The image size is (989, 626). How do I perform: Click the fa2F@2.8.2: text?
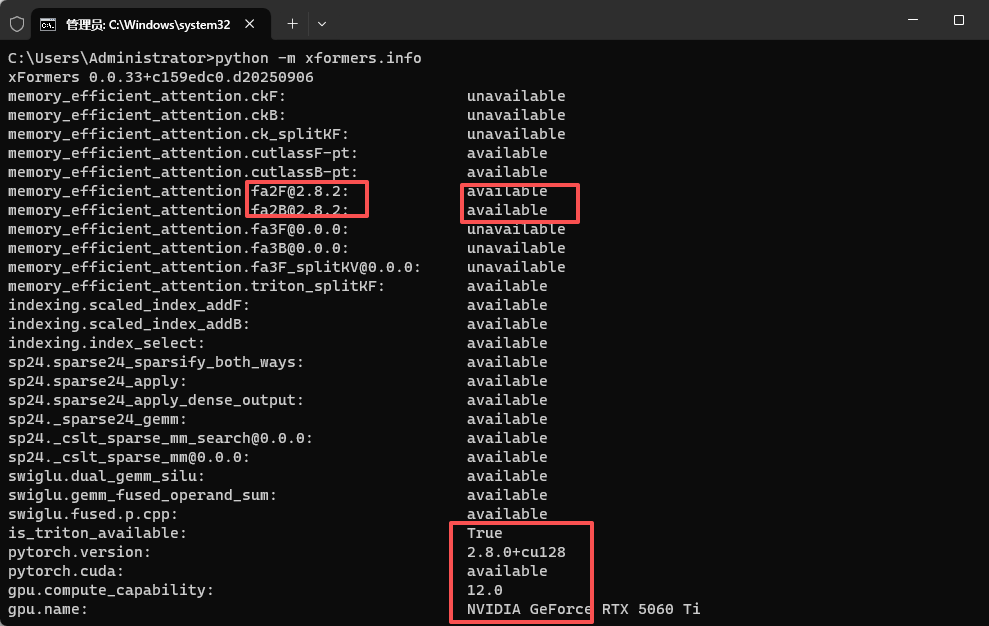[x=300, y=191]
